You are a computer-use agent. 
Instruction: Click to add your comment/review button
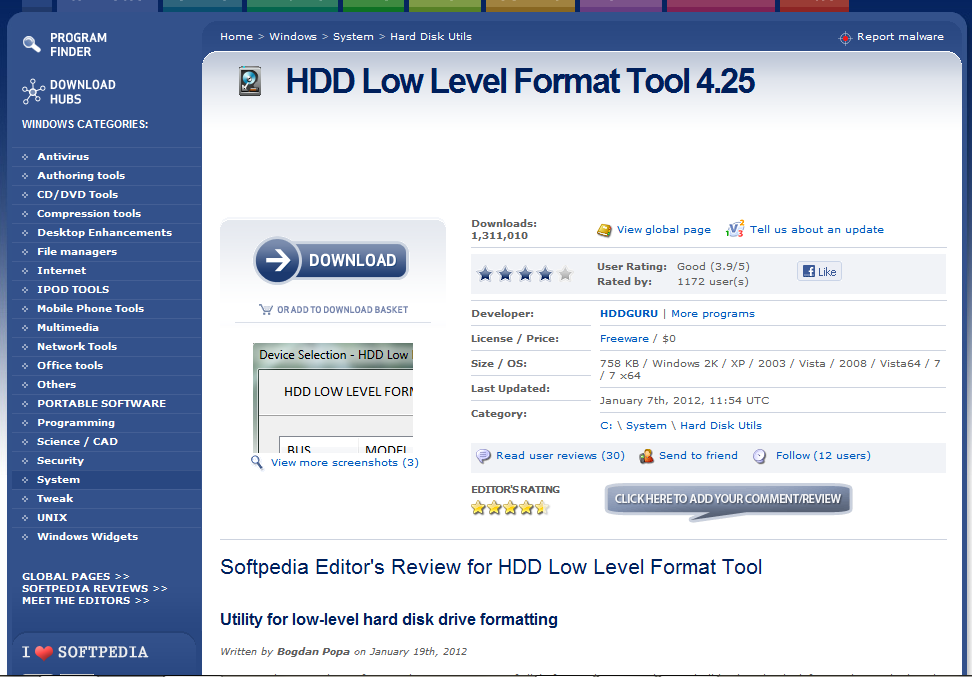coord(728,500)
